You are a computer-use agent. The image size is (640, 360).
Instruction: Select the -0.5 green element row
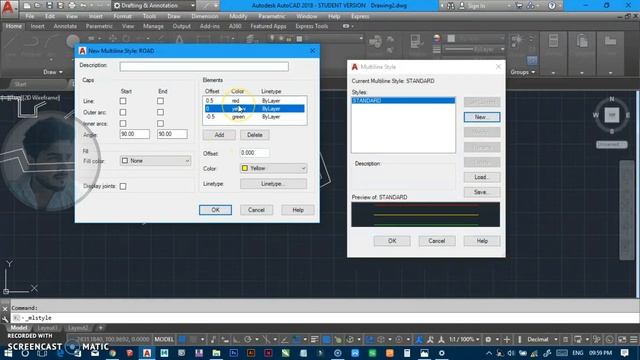(255, 117)
